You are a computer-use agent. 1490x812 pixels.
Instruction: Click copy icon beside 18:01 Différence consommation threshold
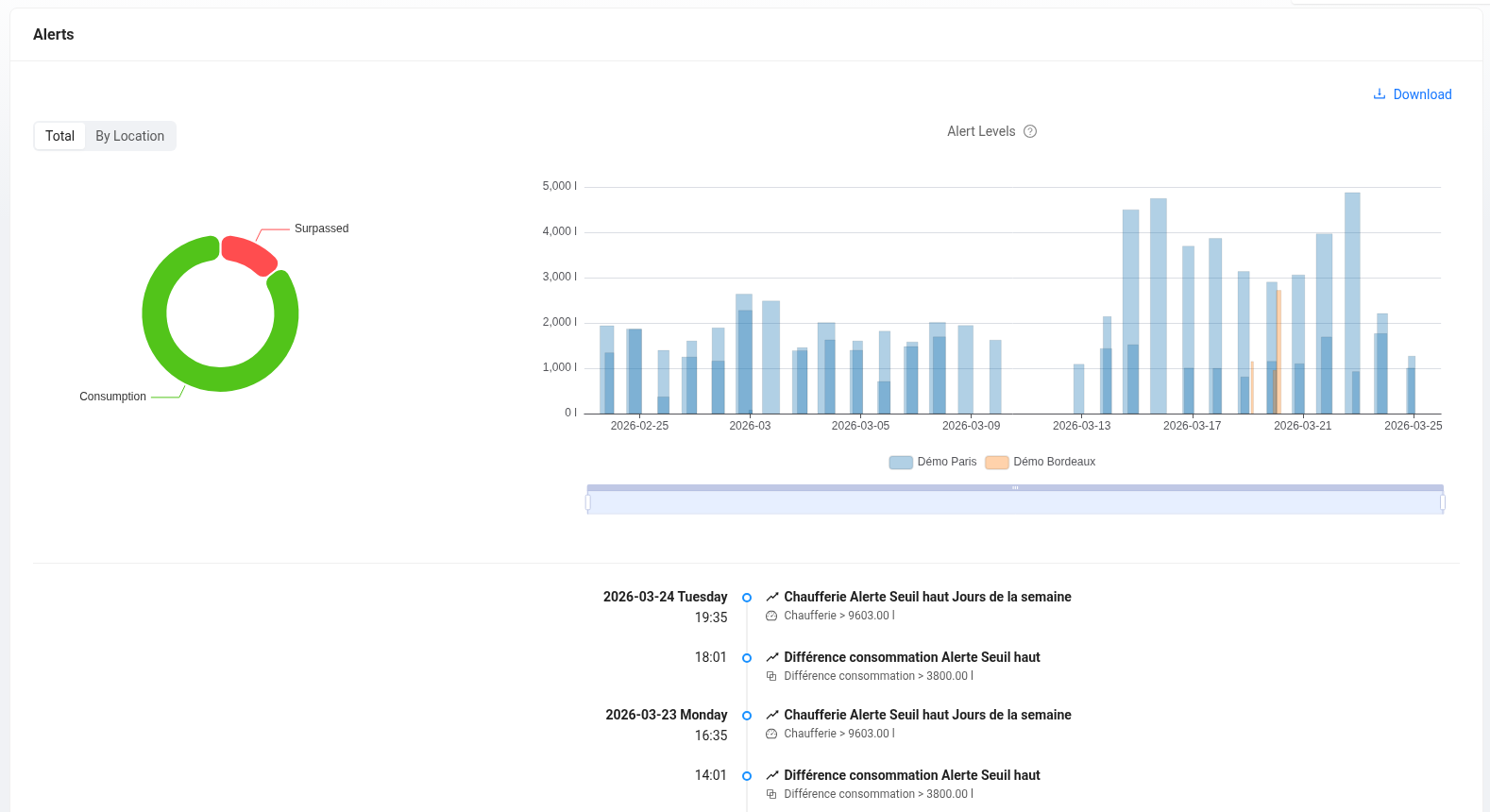coord(771,676)
